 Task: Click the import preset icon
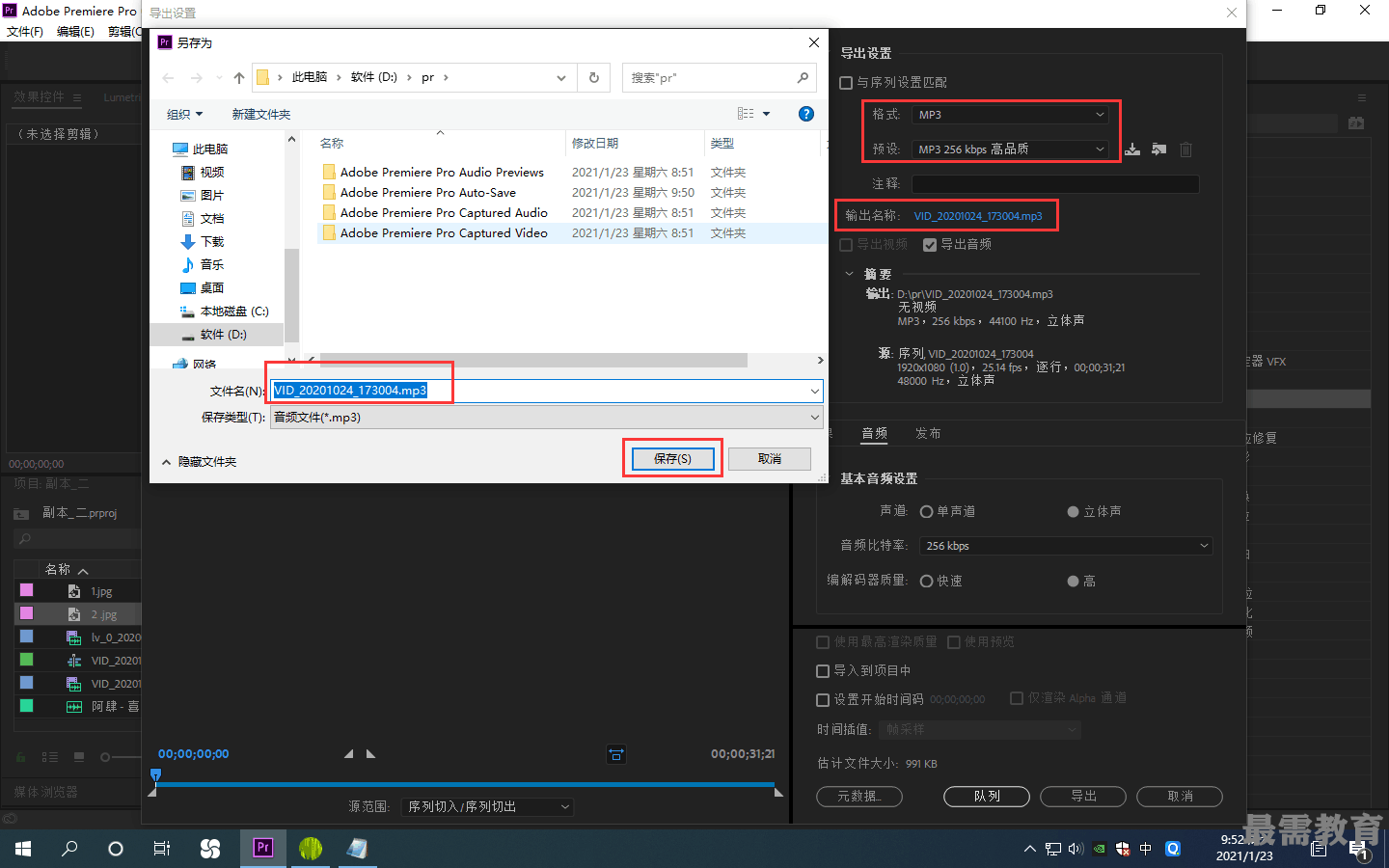coord(1158,149)
